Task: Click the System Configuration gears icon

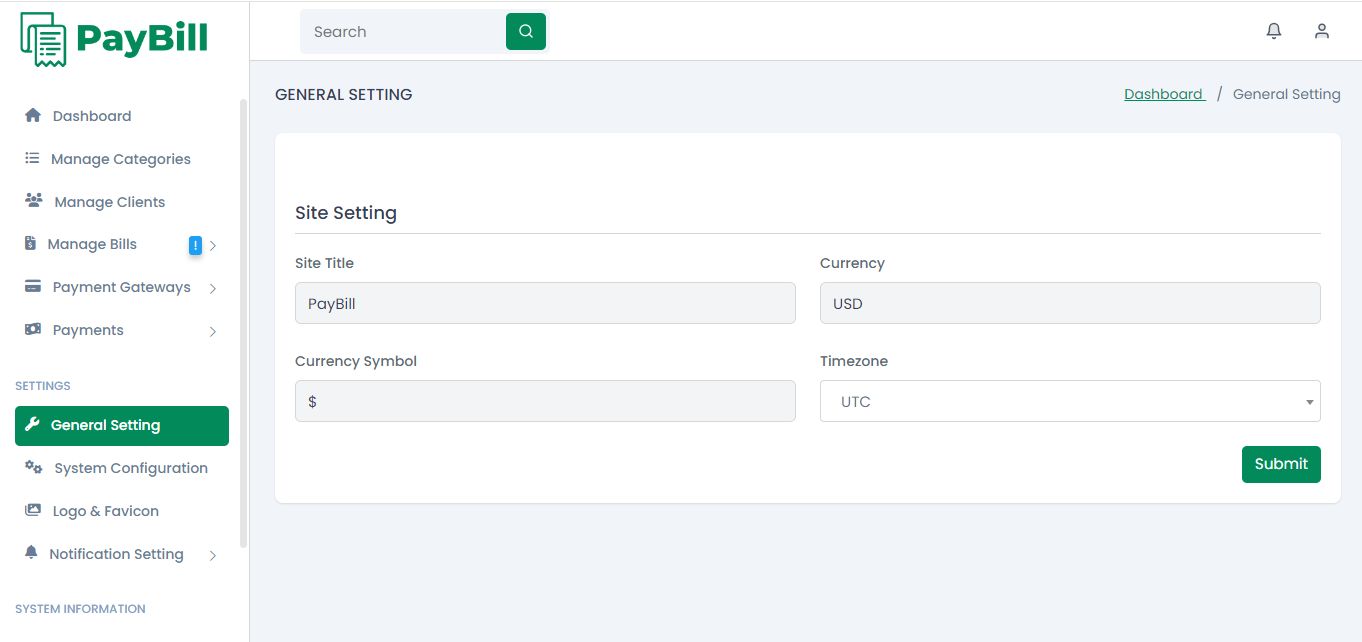Action: pyautogui.click(x=34, y=468)
